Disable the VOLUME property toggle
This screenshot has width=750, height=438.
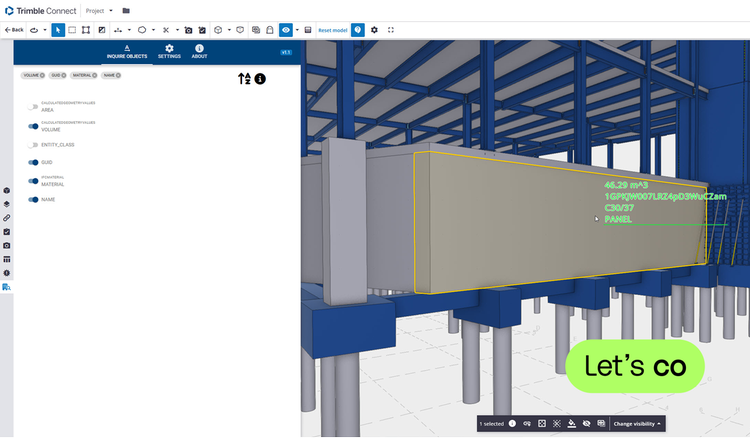click(33, 126)
